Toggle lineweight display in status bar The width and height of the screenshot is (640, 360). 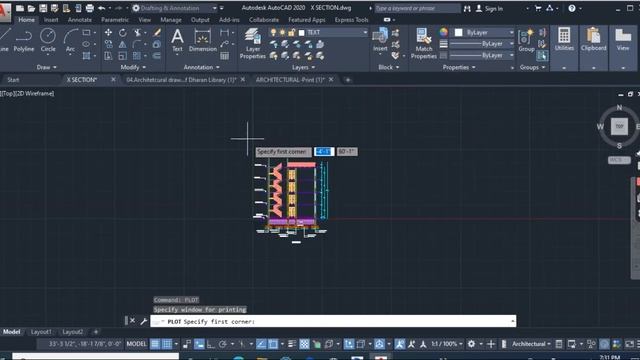(x=292, y=344)
